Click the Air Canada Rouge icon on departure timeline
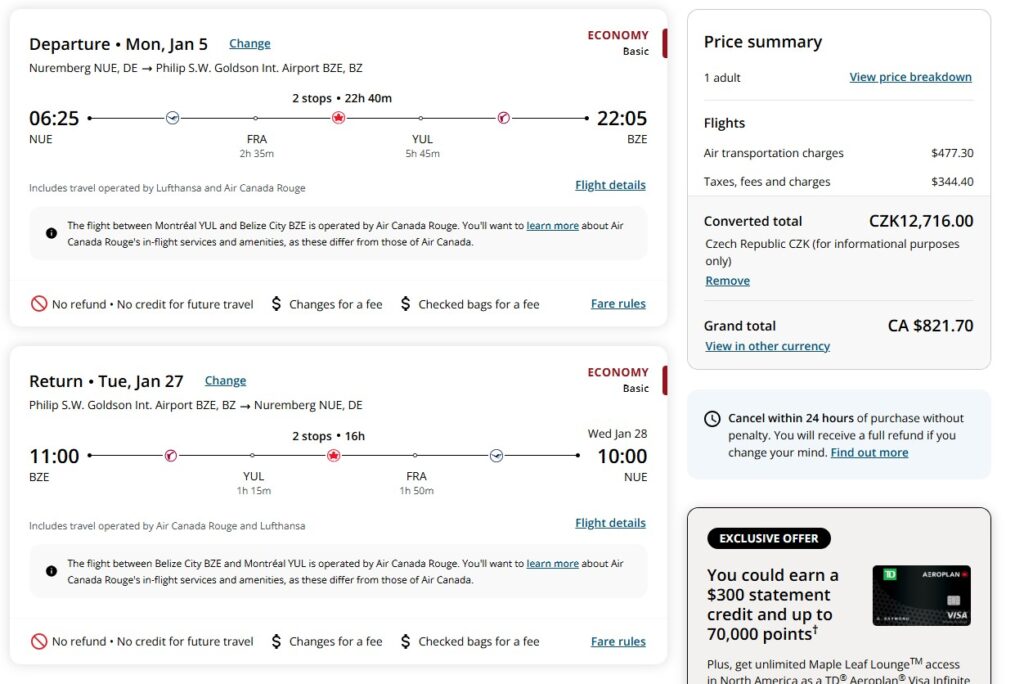Viewport: 1024px width, 684px height. [504, 118]
